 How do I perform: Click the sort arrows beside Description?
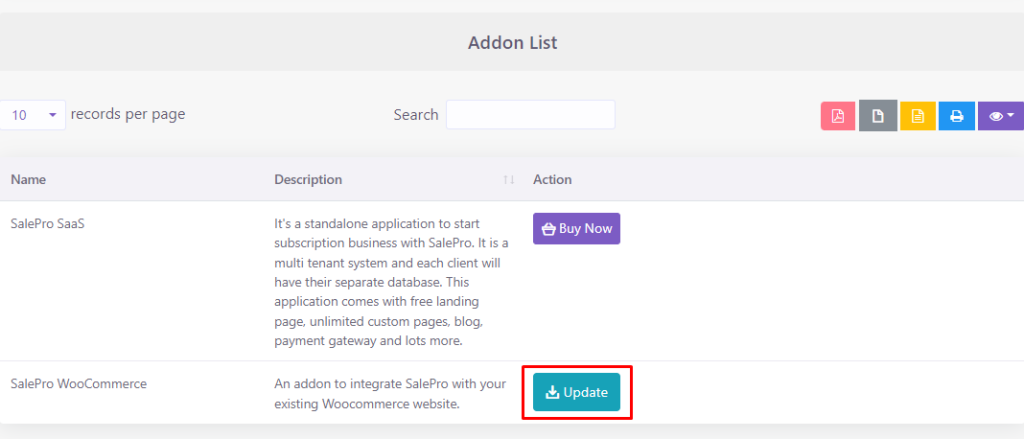pos(509,180)
